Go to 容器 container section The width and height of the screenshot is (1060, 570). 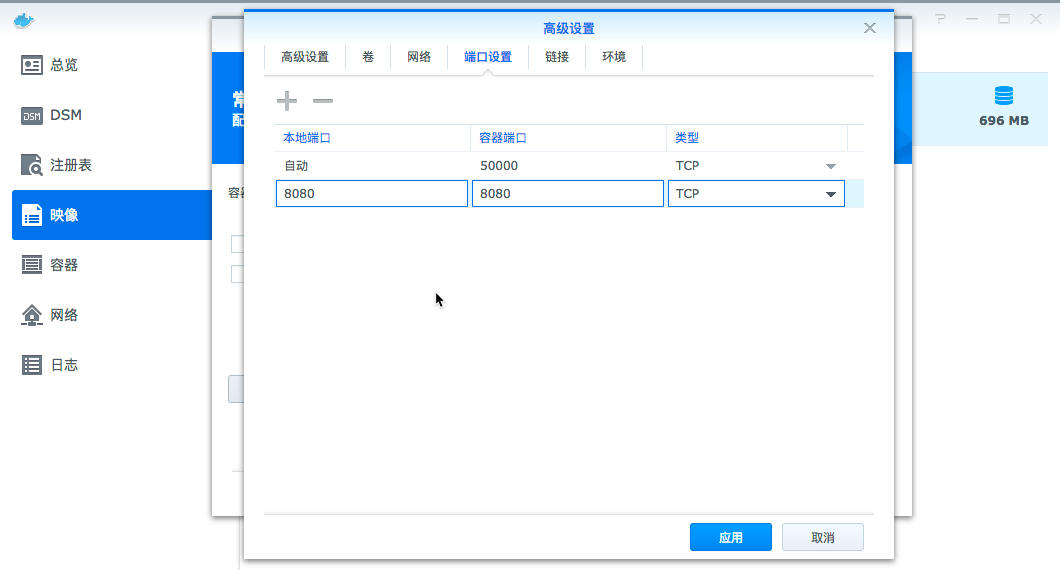(x=64, y=265)
